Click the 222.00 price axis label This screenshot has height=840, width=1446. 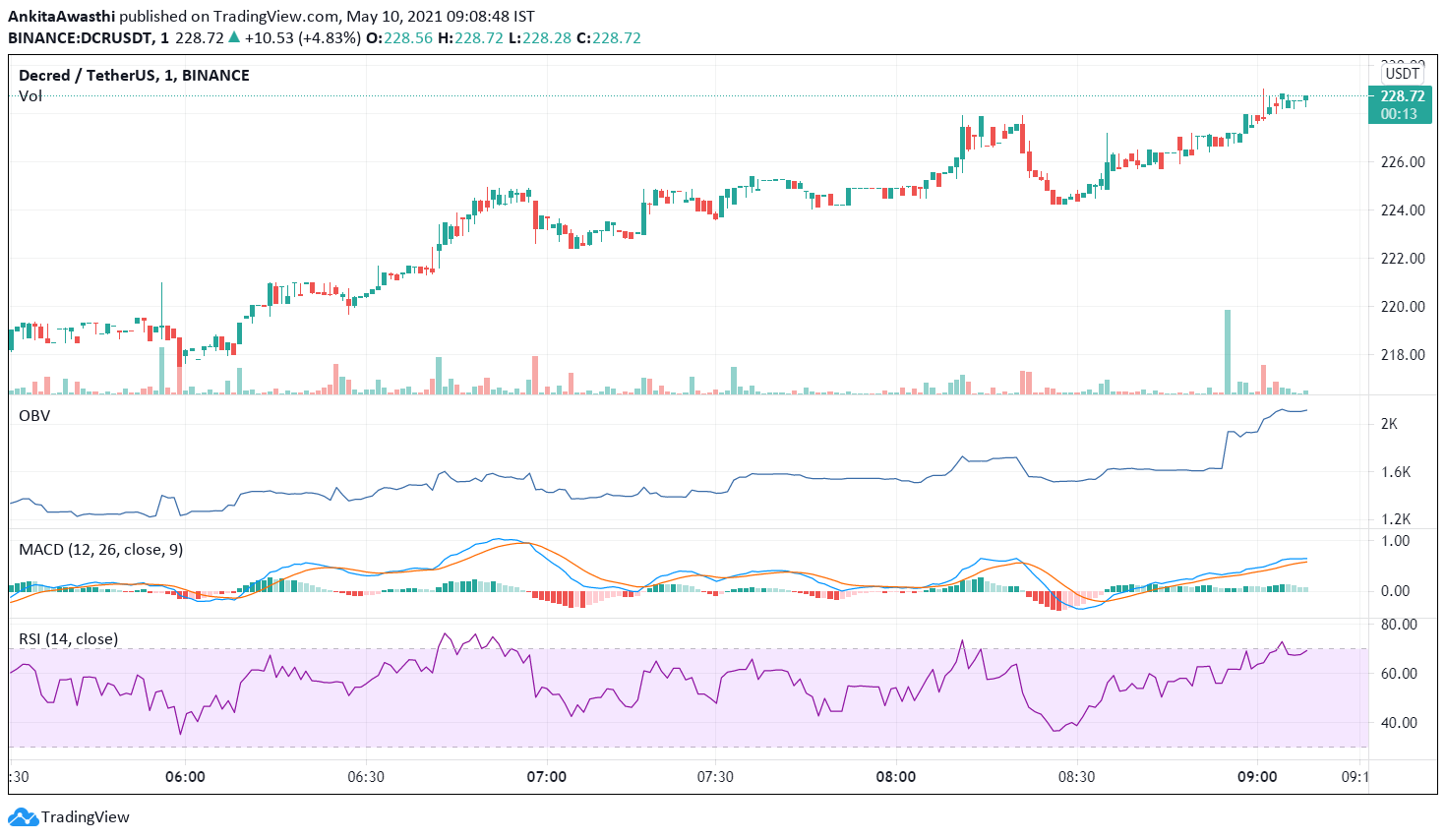[x=1403, y=259]
